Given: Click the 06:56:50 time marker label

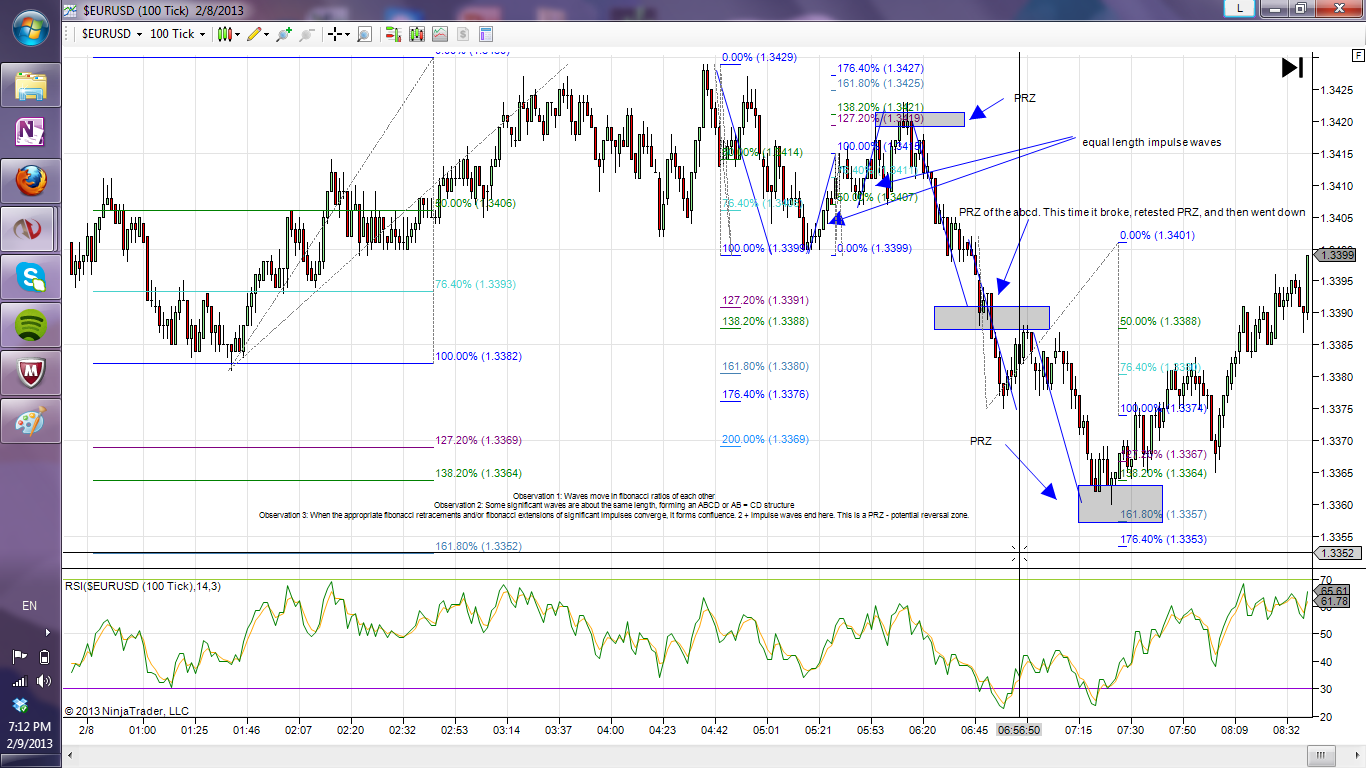Looking at the screenshot, I should point(1019,731).
